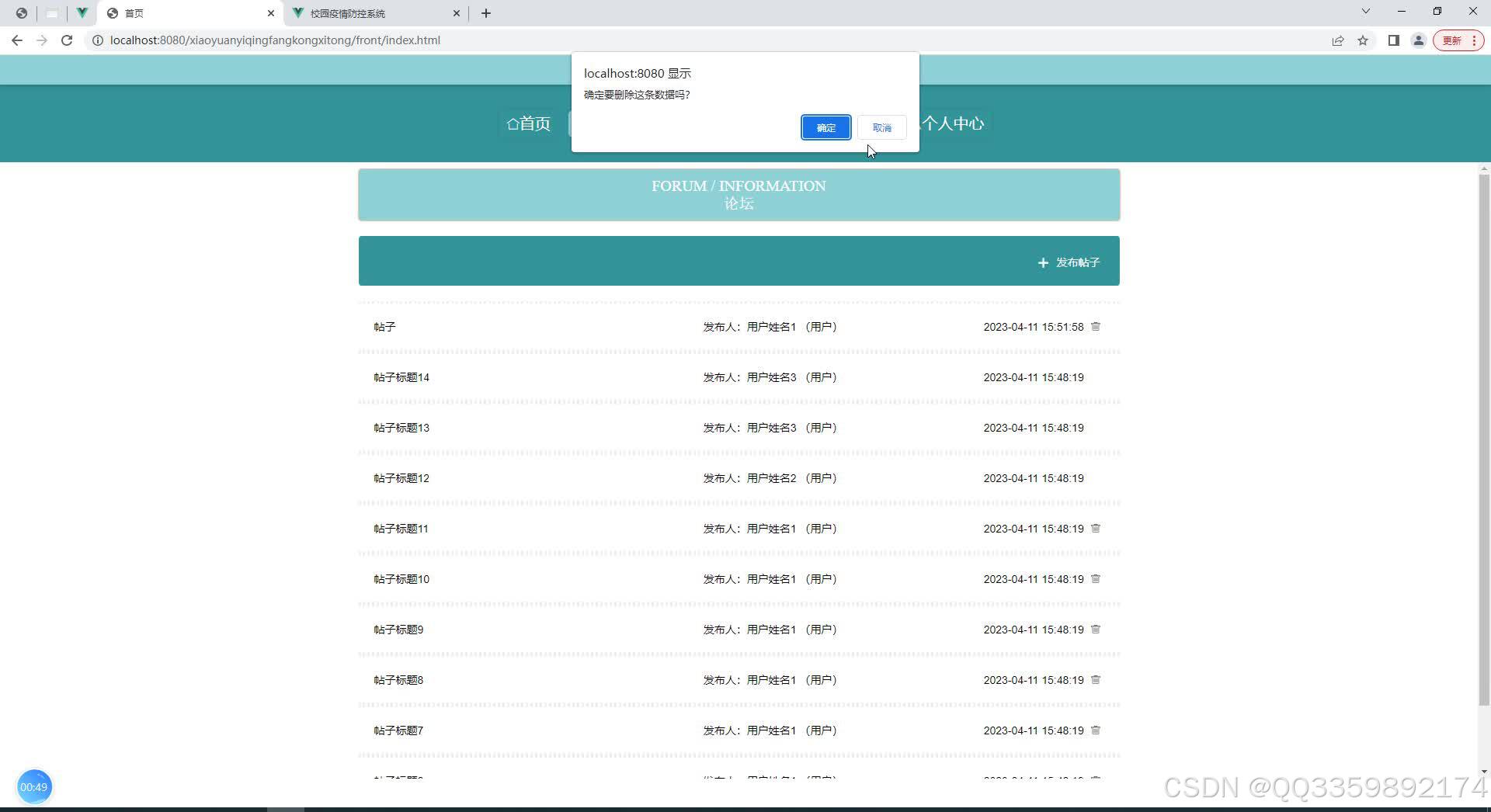Open post titled 帖子标题10
The width and height of the screenshot is (1491, 812).
tap(401, 579)
